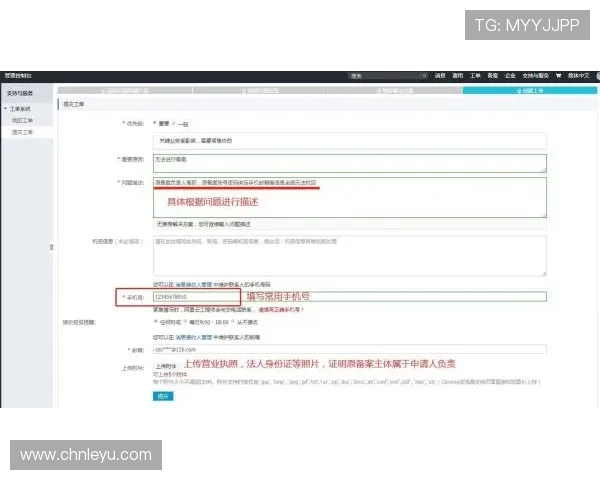The height and width of the screenshot is (480, 600).
Task: Click the 支持与服务 sidebar heading
Action: click(20, 93)
